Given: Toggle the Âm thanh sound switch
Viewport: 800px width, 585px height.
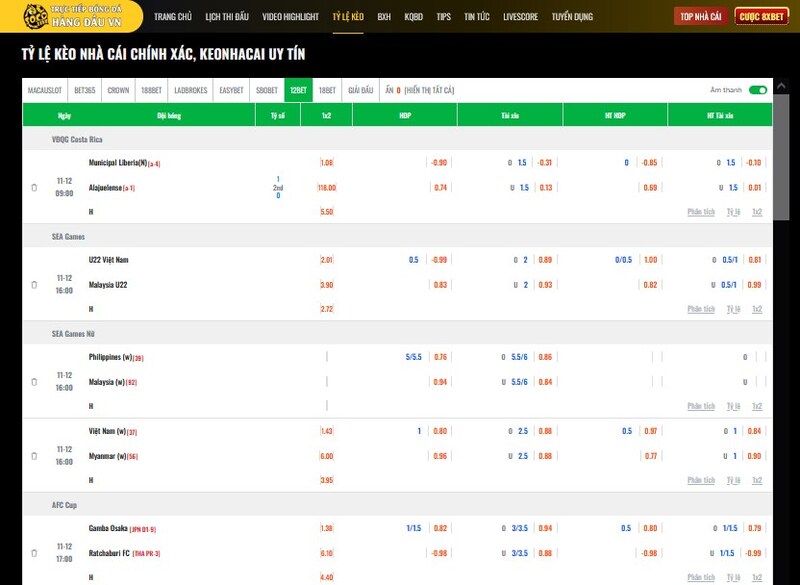Looking at the screenshot, I should click(x=757, y=90).
